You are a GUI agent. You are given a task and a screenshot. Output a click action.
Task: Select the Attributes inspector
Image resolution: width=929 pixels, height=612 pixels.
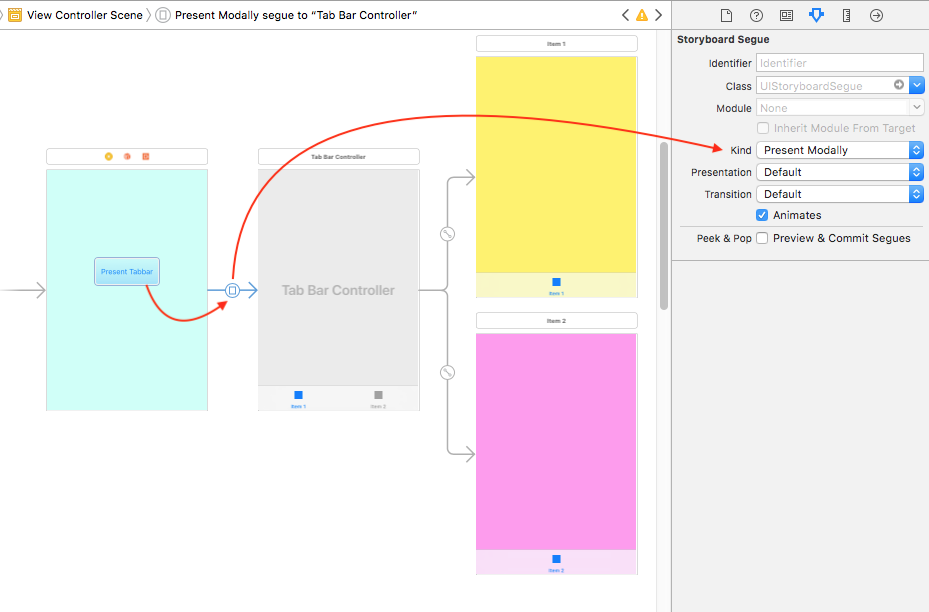point(816,15)
